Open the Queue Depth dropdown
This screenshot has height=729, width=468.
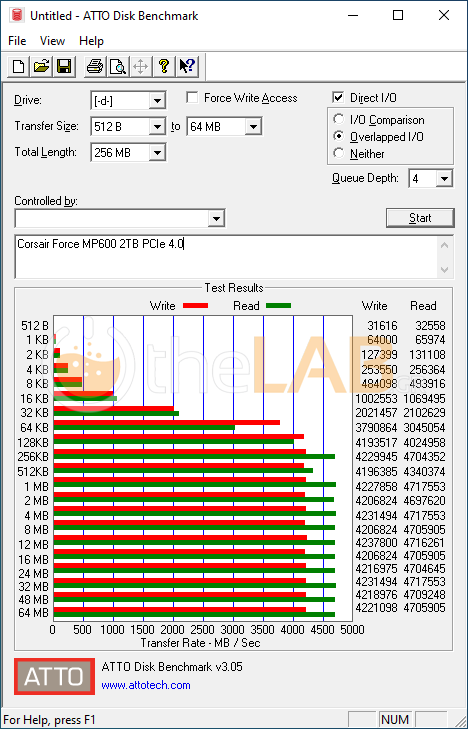click(x=444, y=179)
